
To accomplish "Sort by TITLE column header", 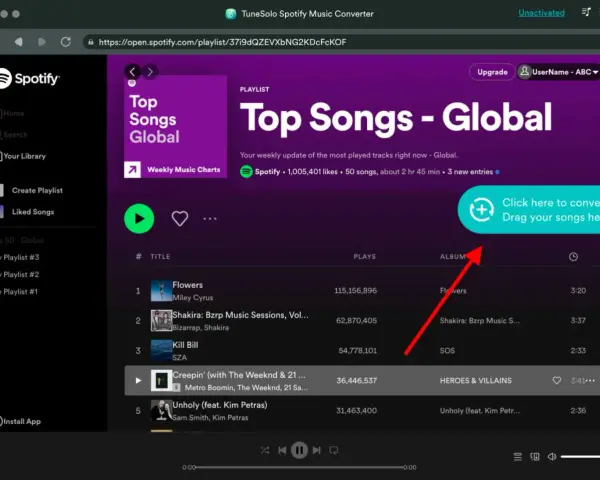I will [160, 256].
